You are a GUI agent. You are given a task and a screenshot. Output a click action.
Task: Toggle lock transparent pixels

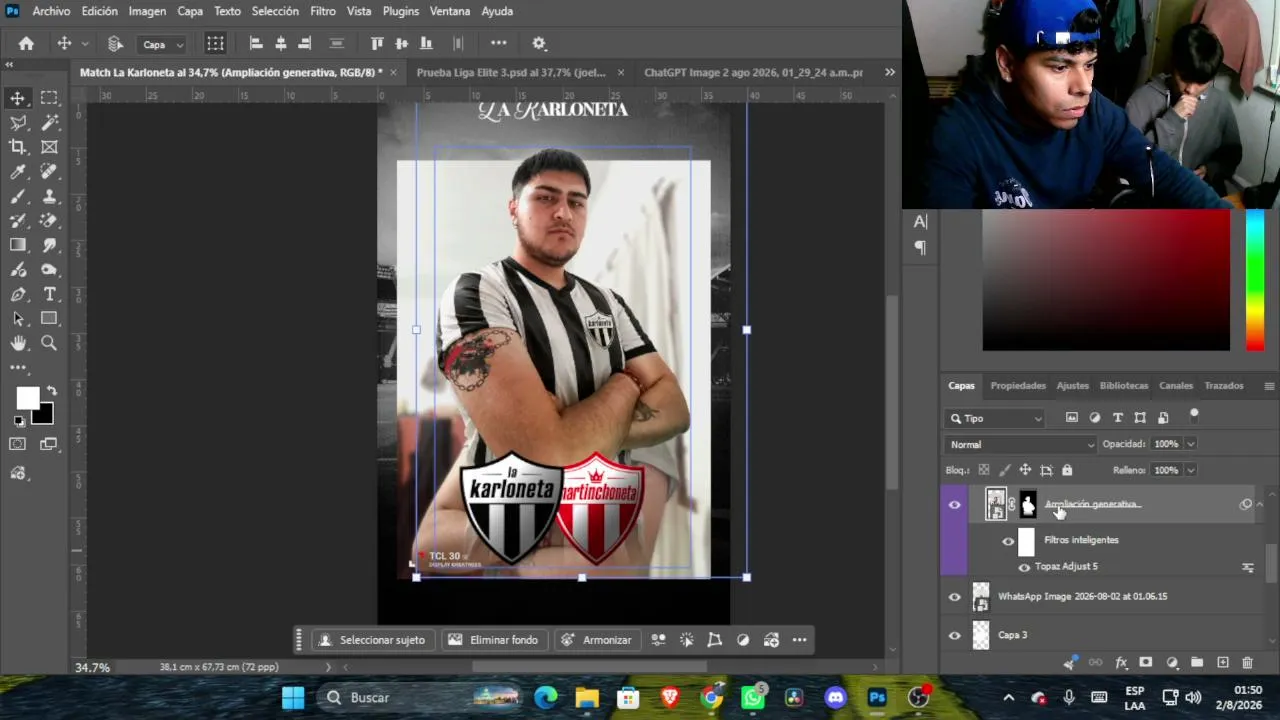point(984,470)
